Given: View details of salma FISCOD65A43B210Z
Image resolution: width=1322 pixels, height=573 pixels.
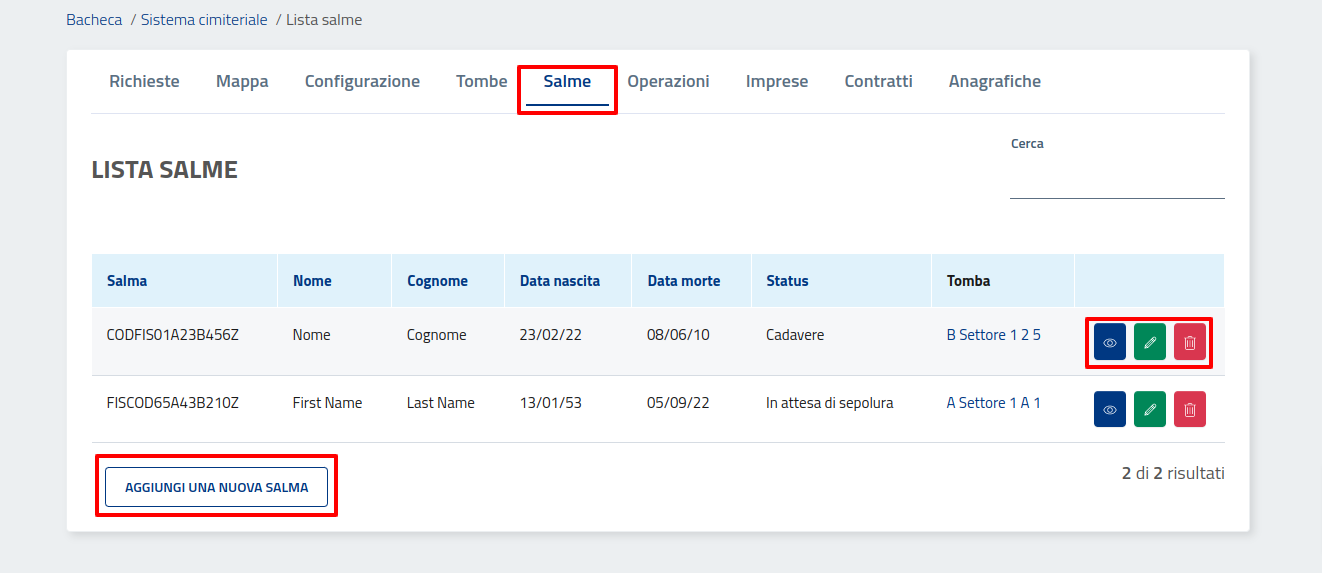Looking at the screenshot, I should (1109, 409).
